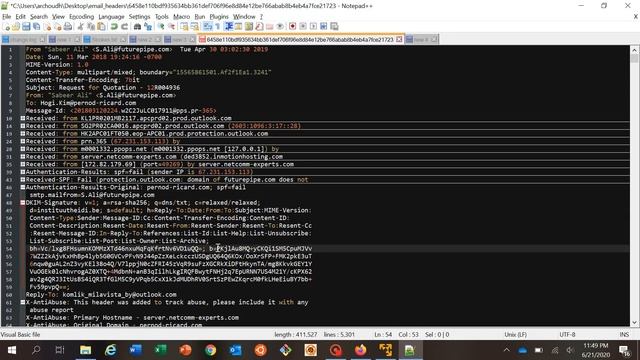The width and height of the screenshot is (640, 360).
Task: Click the Save All toolbar icon
Action: pyautogui.click(x=36, y=27)
